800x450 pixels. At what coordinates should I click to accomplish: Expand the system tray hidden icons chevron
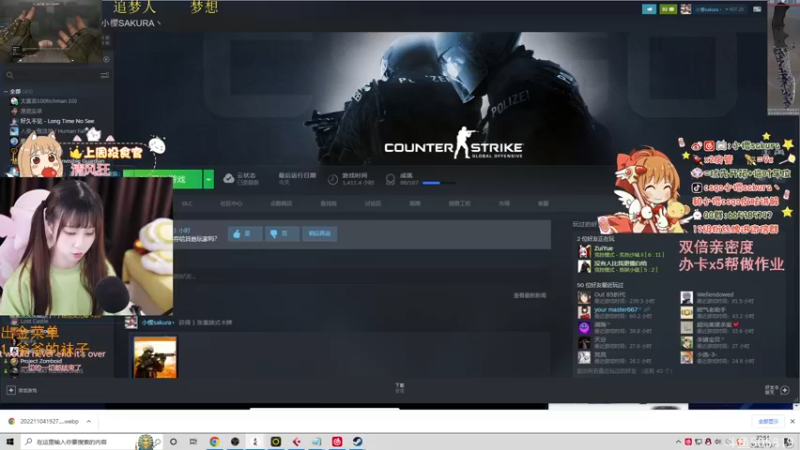[678, 442]
